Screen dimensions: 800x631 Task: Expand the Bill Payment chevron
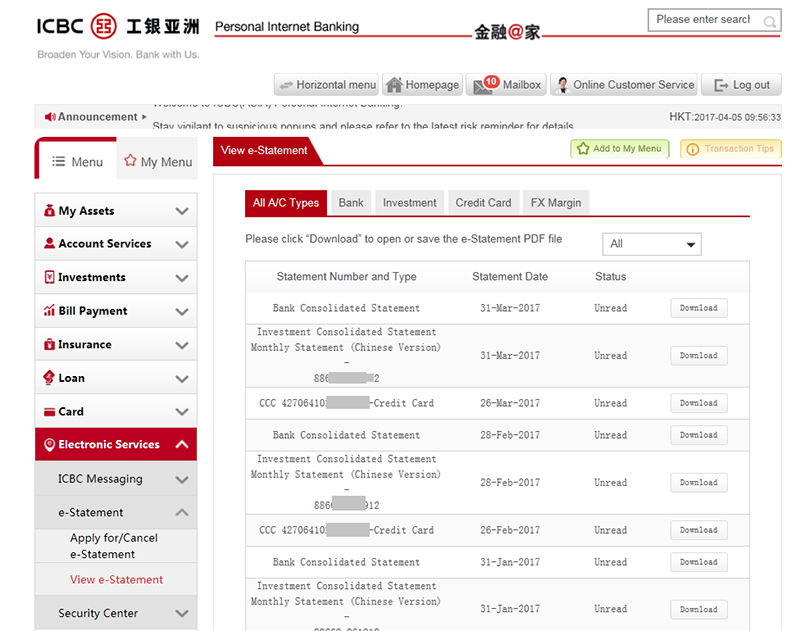[x=182, y=312]
